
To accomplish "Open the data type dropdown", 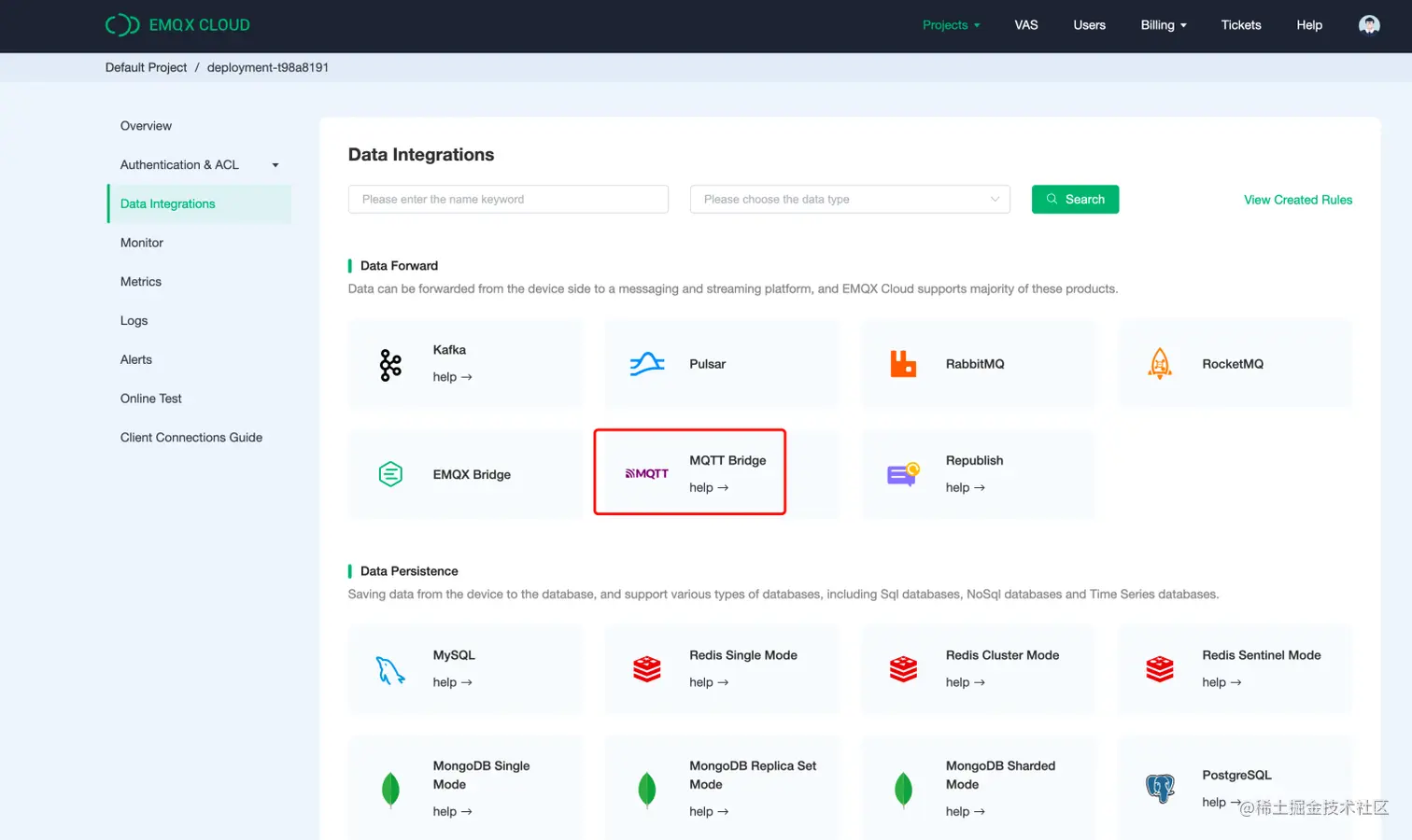I will (850, 199).
